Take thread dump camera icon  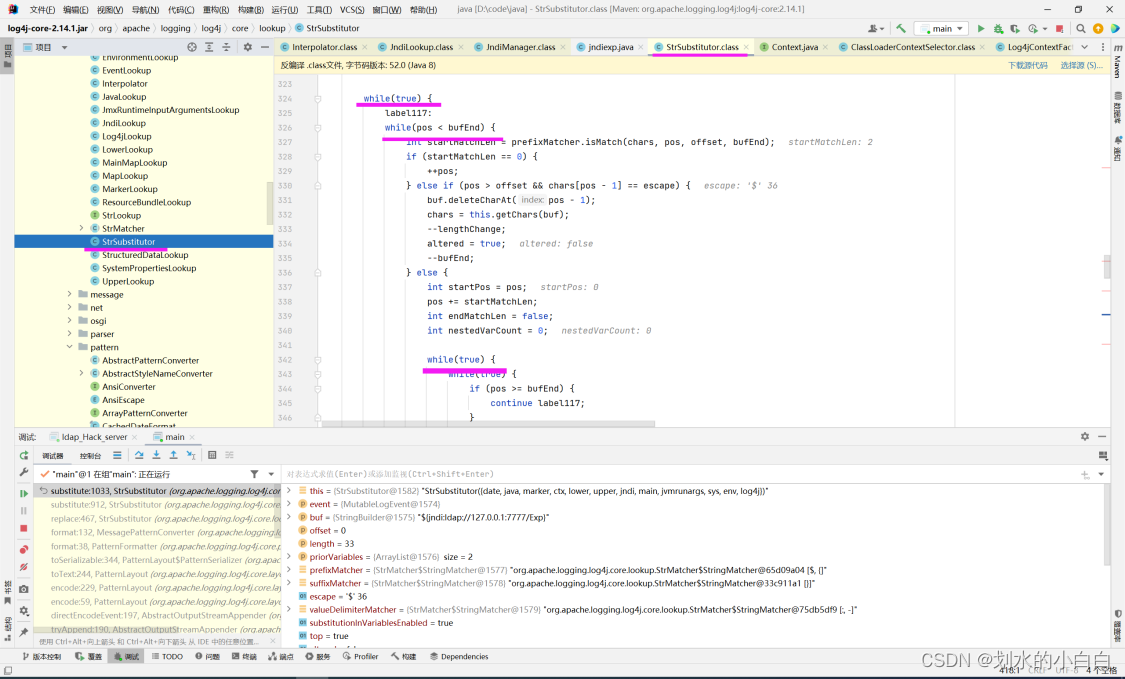tap(24, 589)
